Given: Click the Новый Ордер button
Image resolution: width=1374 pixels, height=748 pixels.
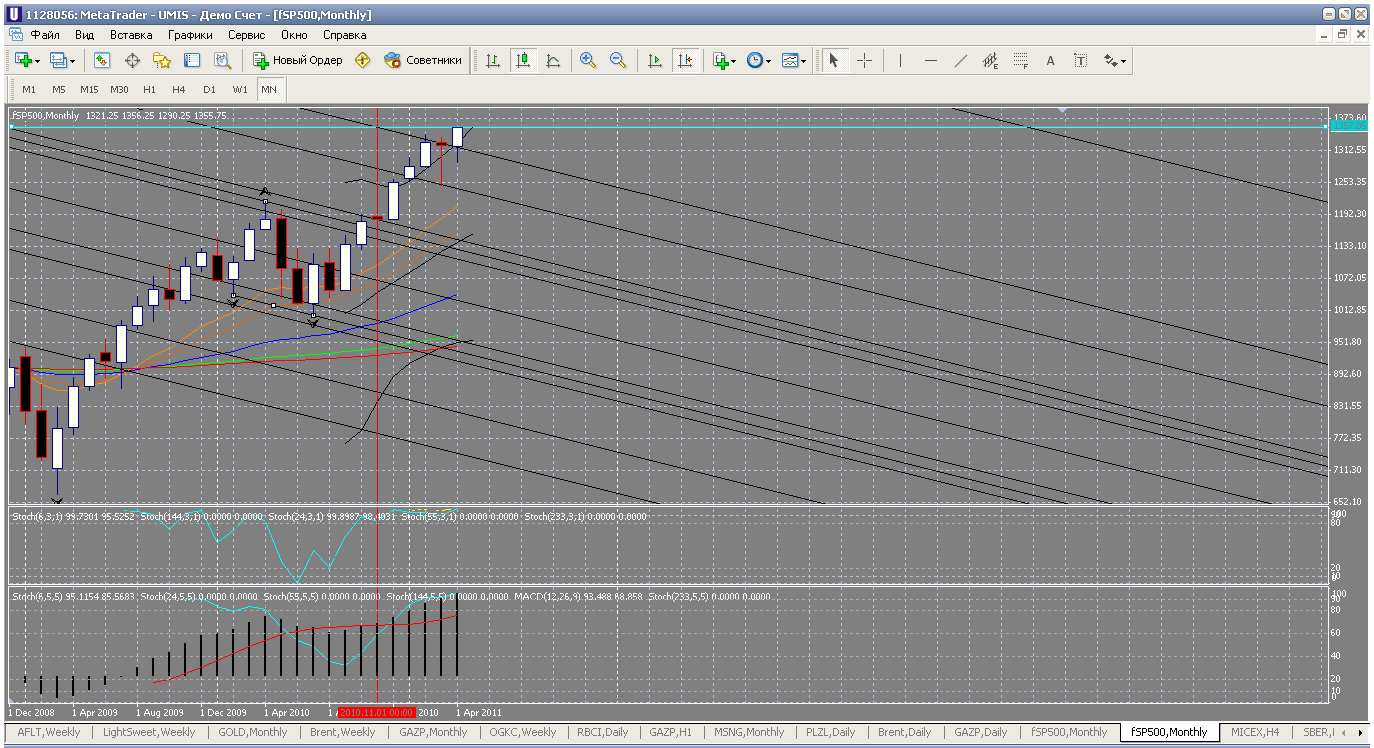Looking at the screenshot, I should 298,61.
